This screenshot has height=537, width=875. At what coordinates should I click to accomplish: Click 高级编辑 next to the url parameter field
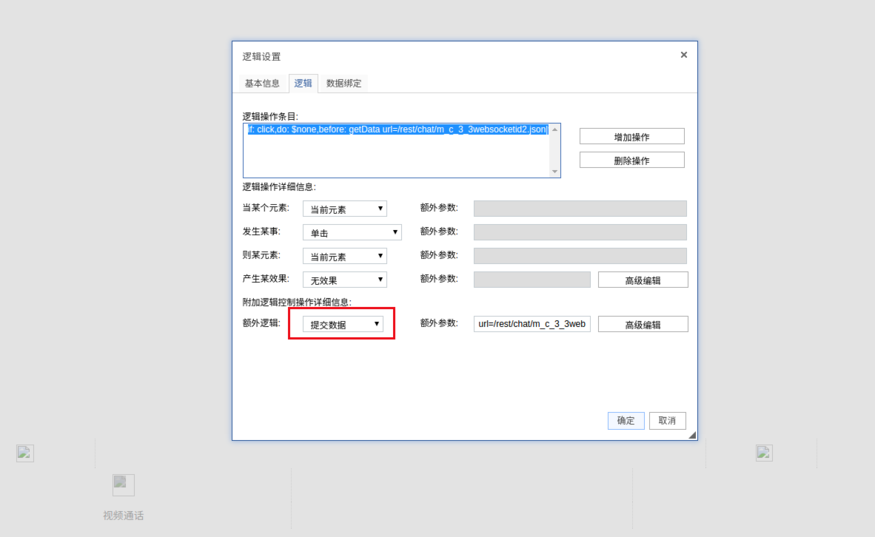pos(643,324)
